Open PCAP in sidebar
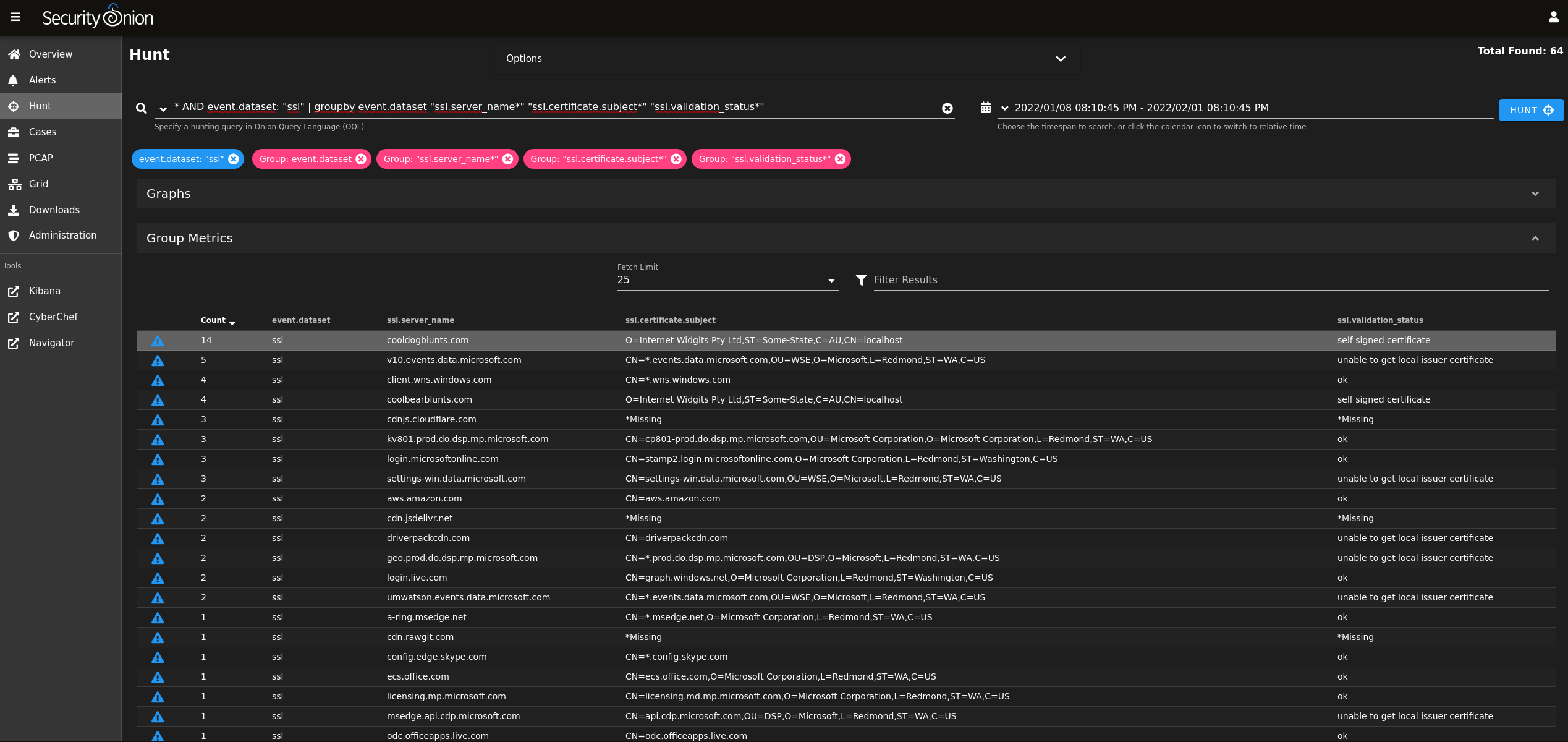 pyautogui.click(x=61, y=158)
